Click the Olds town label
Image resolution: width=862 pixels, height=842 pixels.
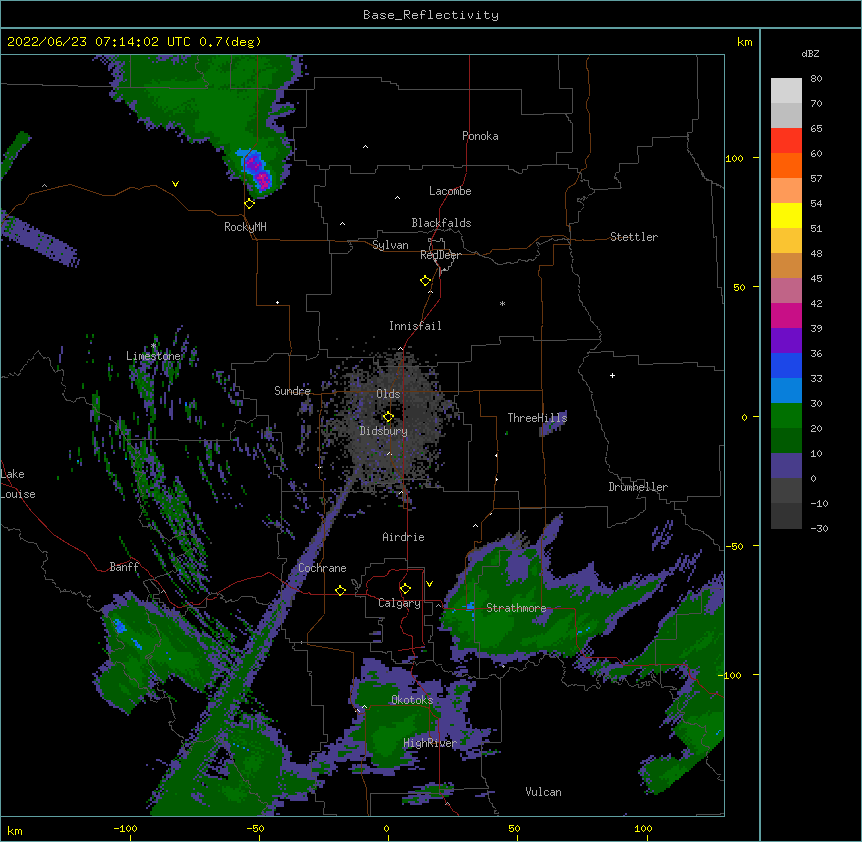click(x=388, y=394)
